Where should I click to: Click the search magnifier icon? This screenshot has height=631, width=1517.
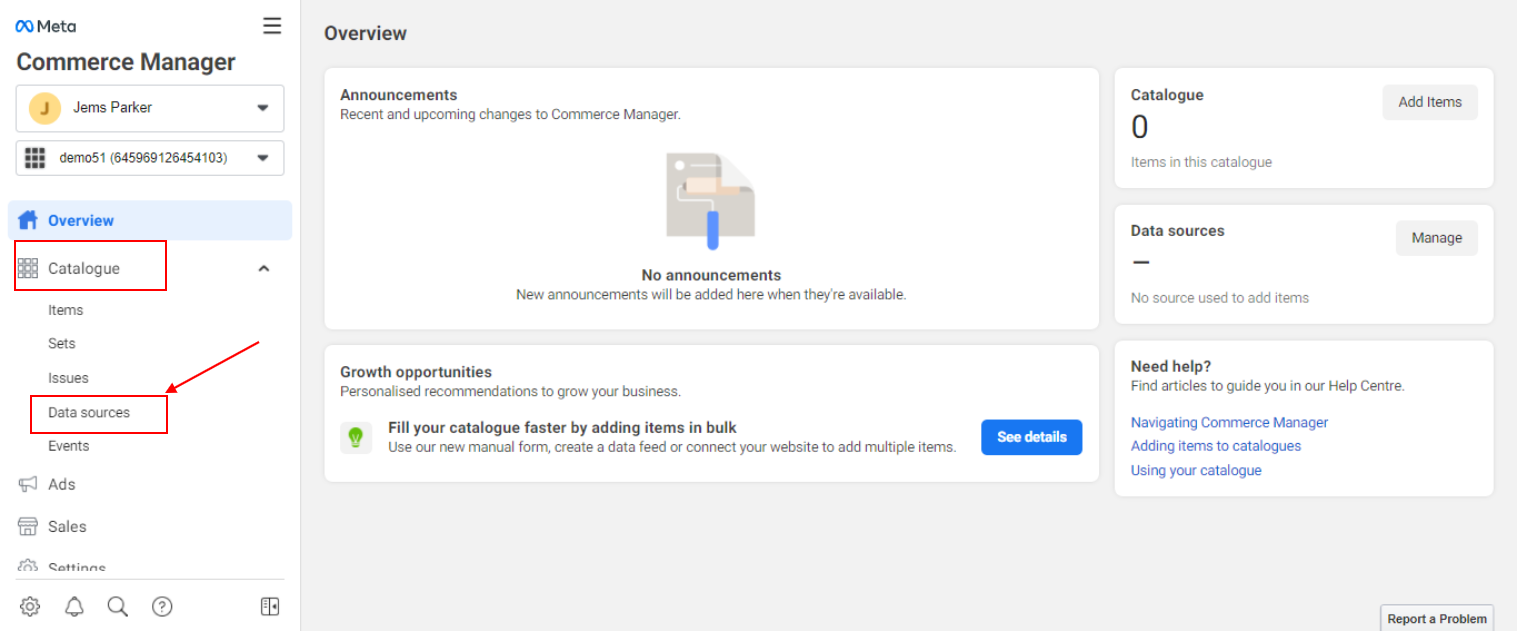[x=118, y=606]
